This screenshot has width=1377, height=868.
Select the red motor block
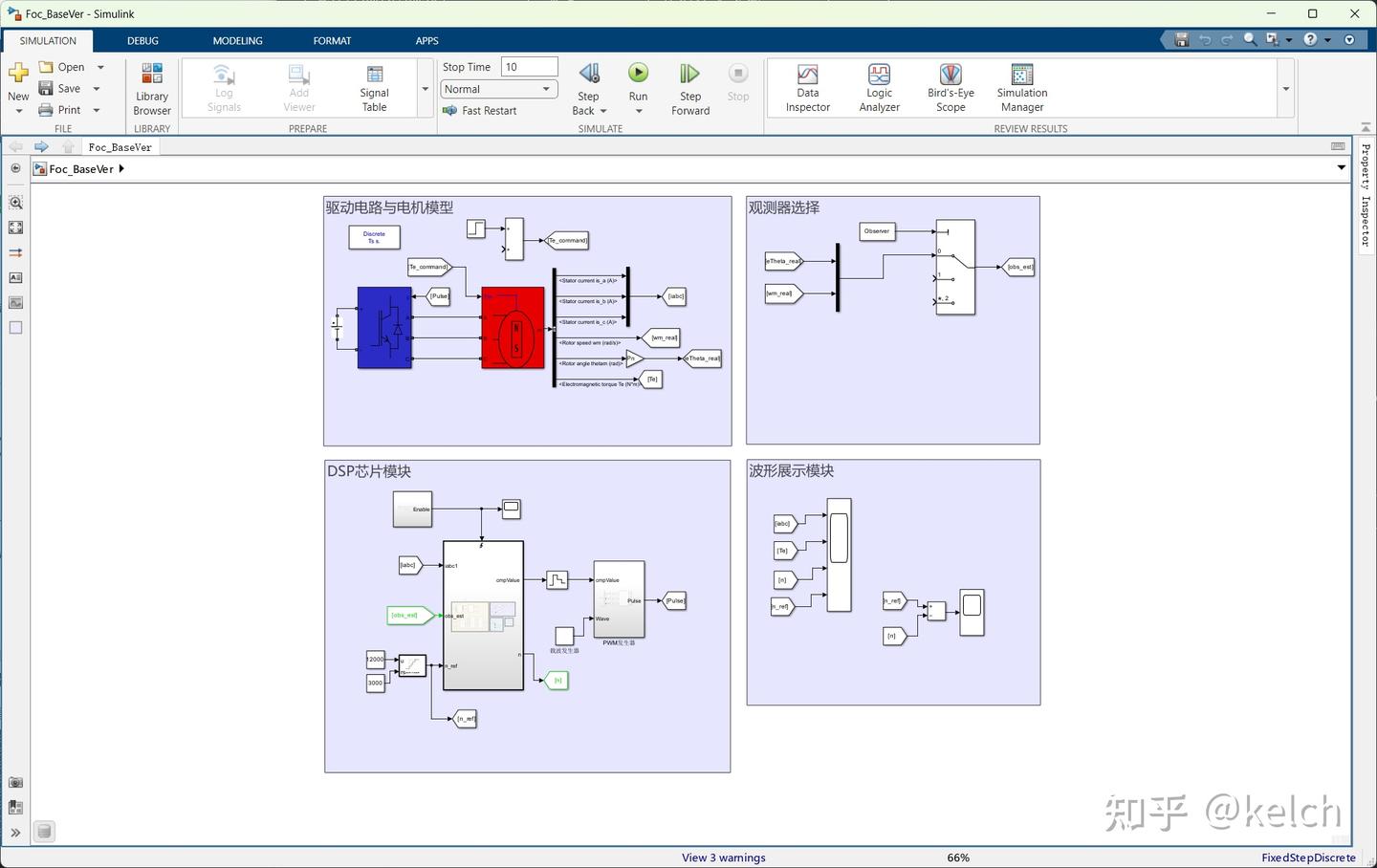click(513, 328)
